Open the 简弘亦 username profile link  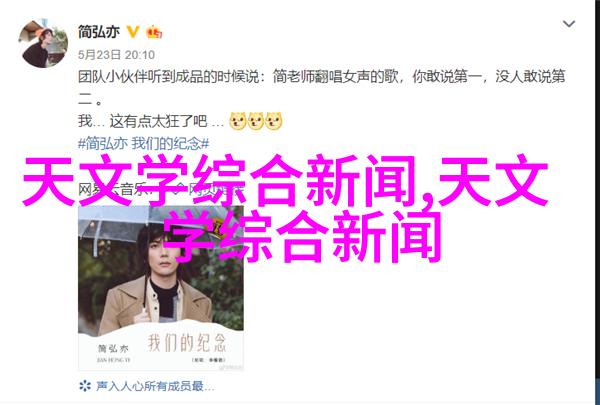coord(99,32)
